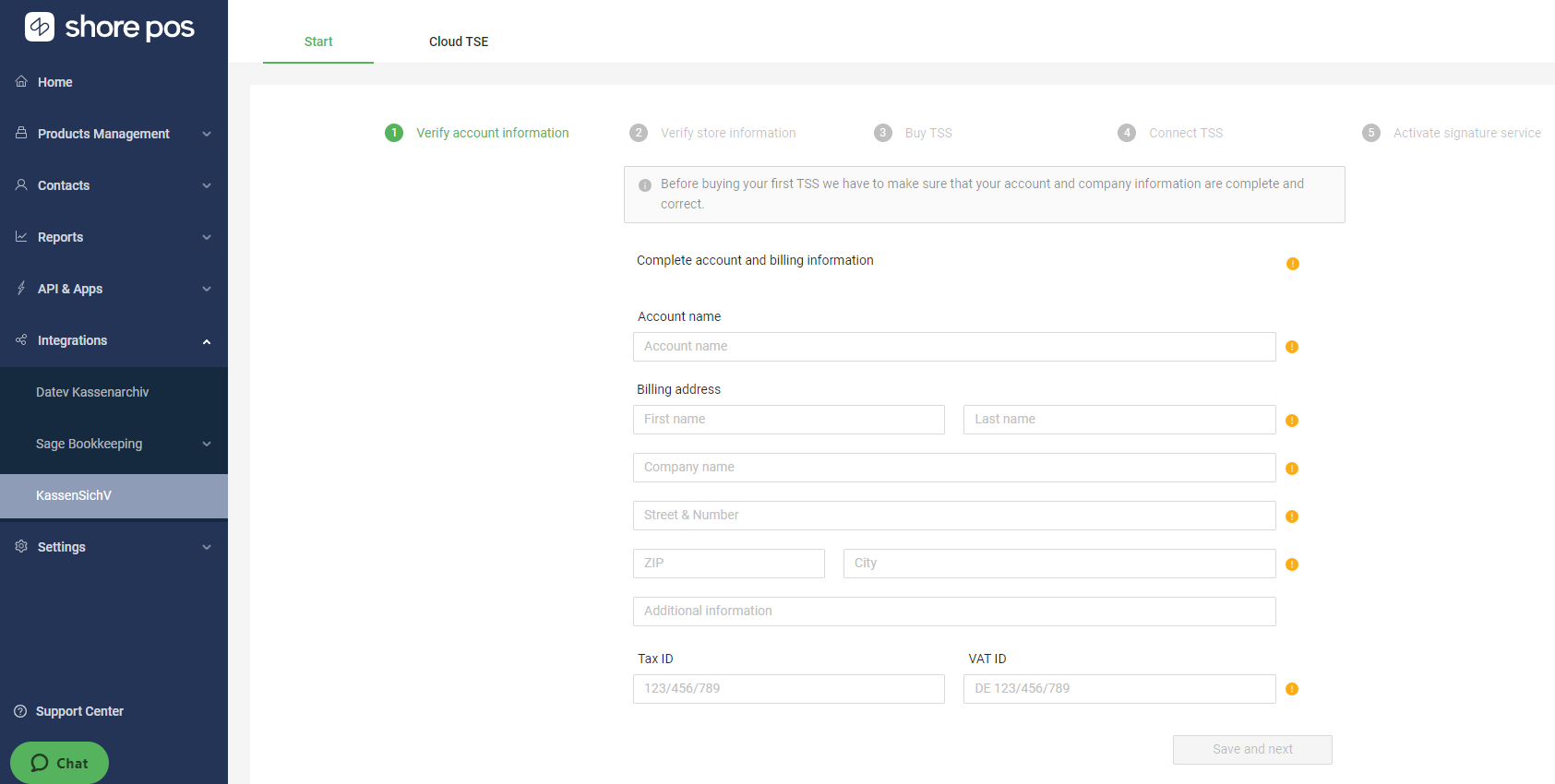Click the warning icon next to Street & Number field
Viewport: 1555px width, 784px height.
1292,517
